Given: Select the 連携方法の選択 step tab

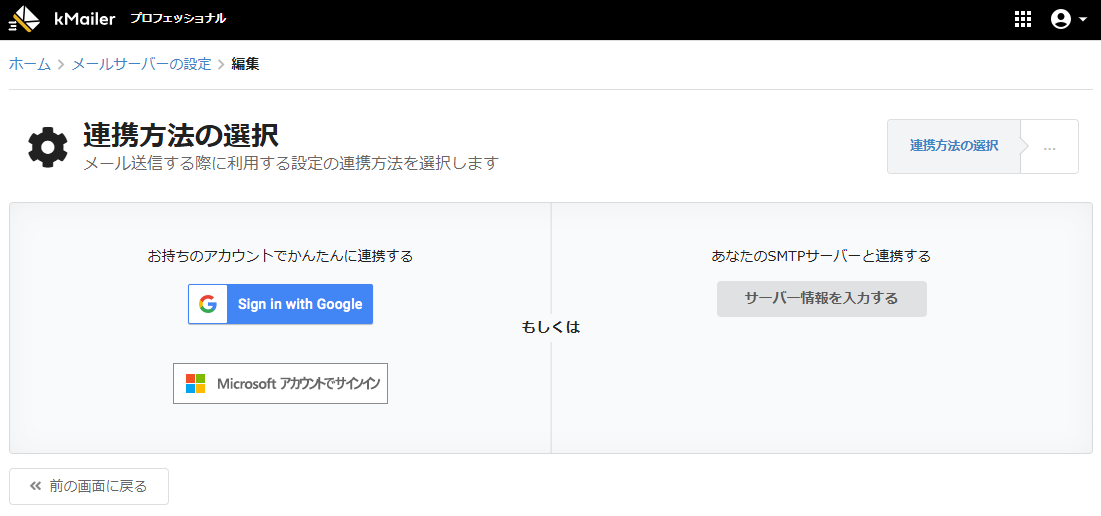Looking at the screenshot, I should [x=953, y=146].
